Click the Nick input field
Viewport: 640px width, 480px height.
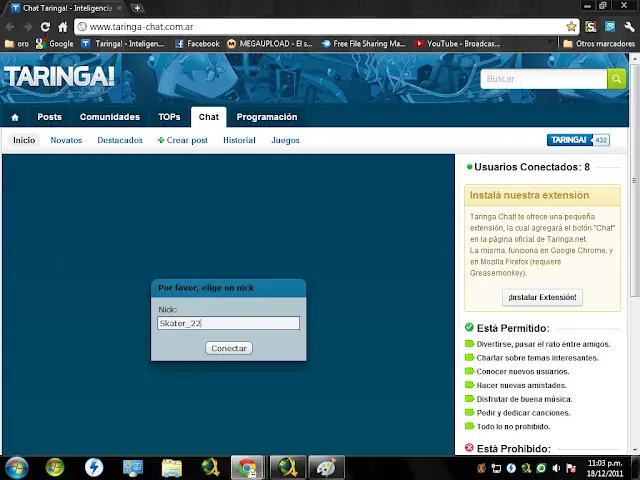(x=229, y=323)
